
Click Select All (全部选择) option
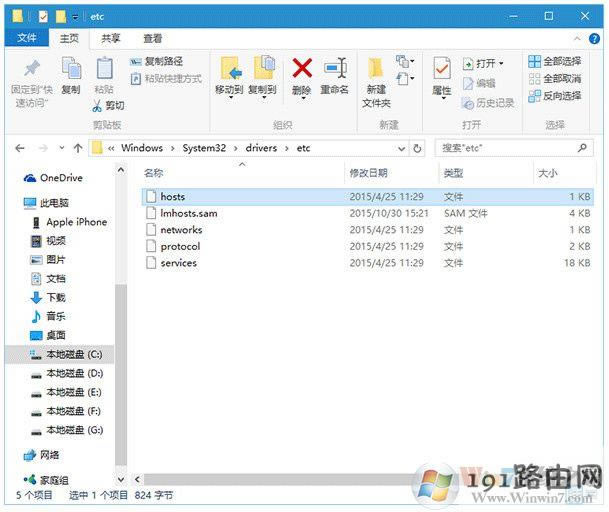pos(554,62)
